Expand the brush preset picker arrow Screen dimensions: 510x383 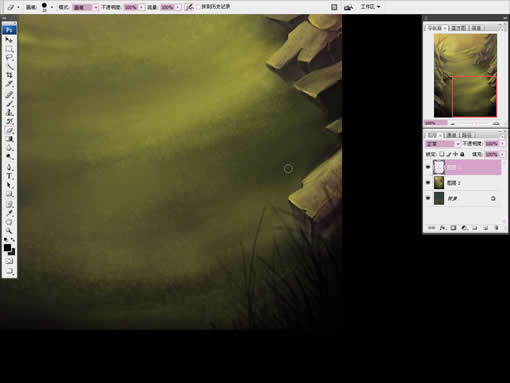(x=52, y=7)
